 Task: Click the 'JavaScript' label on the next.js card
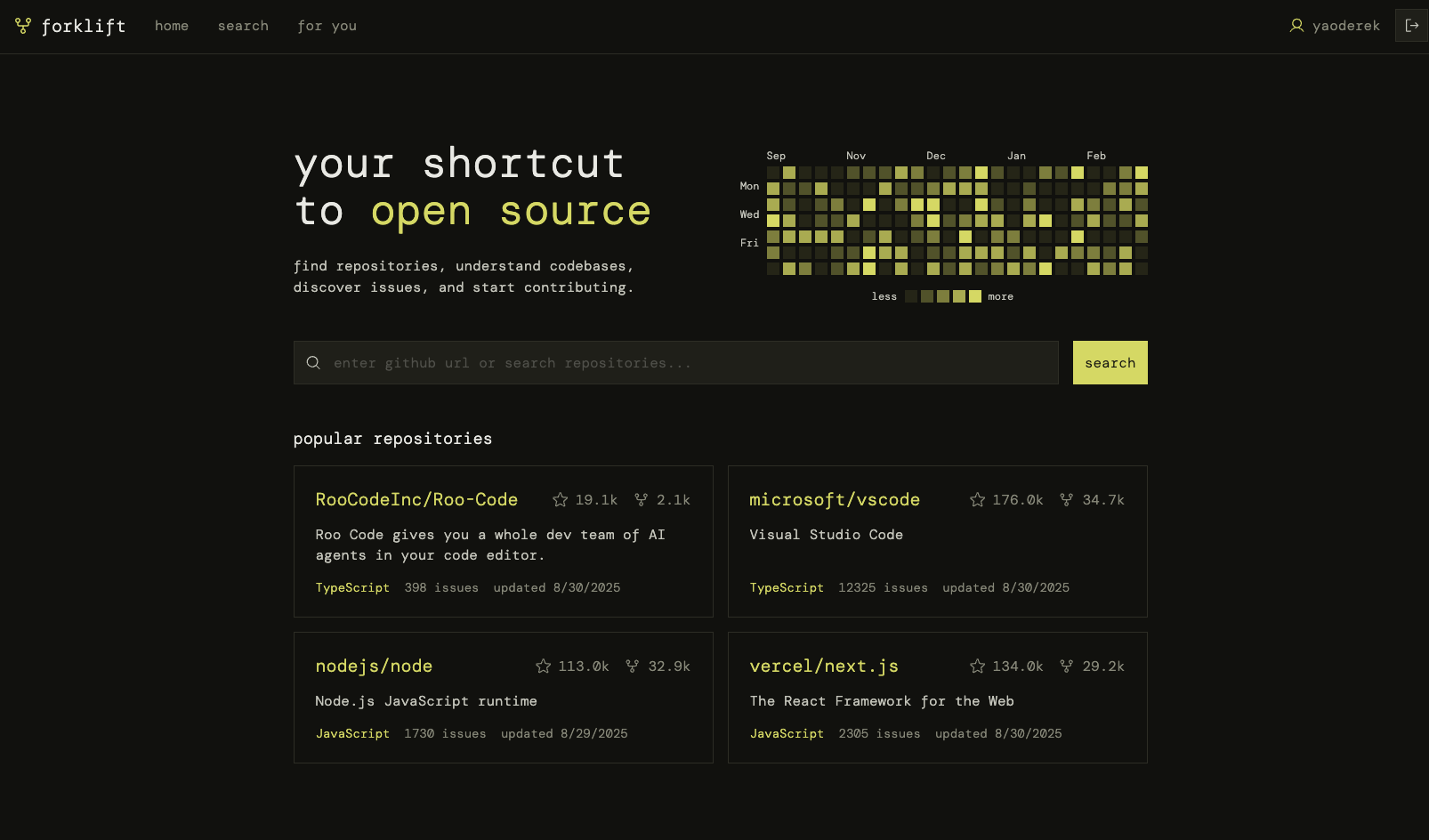[787, 733]
